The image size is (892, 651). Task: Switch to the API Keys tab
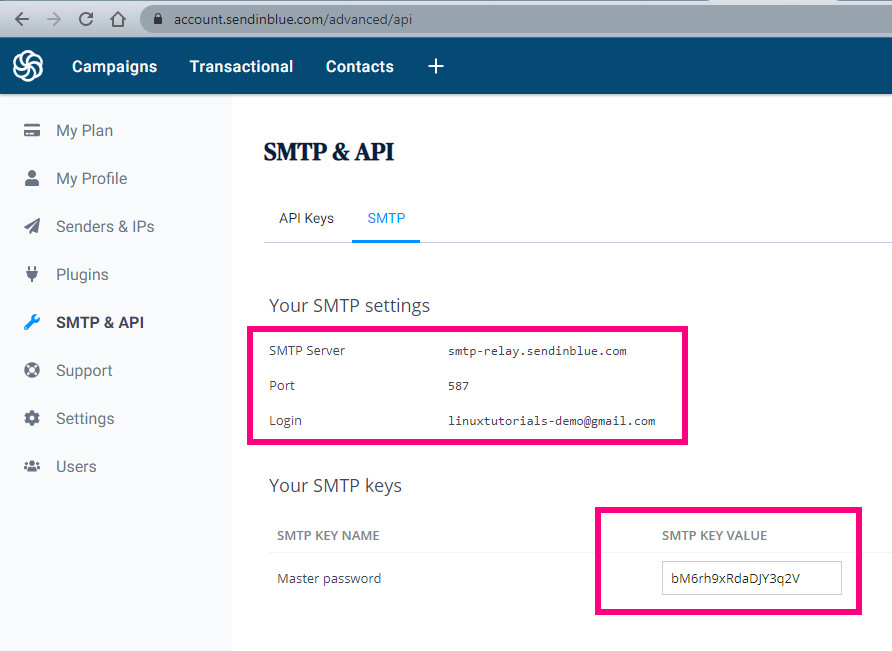tap(306, 219)
